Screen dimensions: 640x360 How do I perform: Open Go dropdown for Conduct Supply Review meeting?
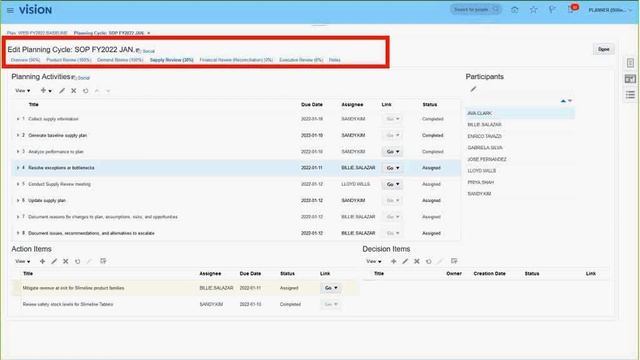(x=393, y=184)
